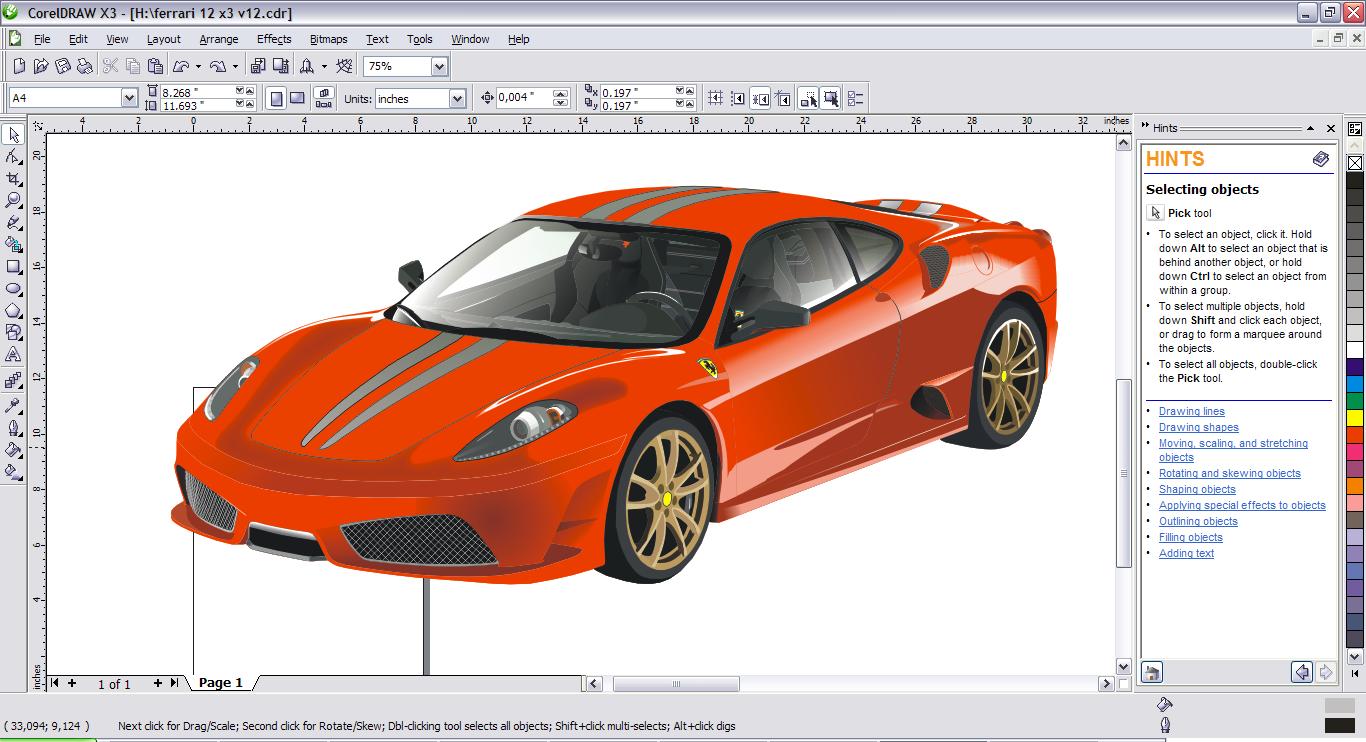Toggle Landscape page orientation
The width and height of the screenshot is (1366, 742).
pyautogui.click(x=298, y=98)
